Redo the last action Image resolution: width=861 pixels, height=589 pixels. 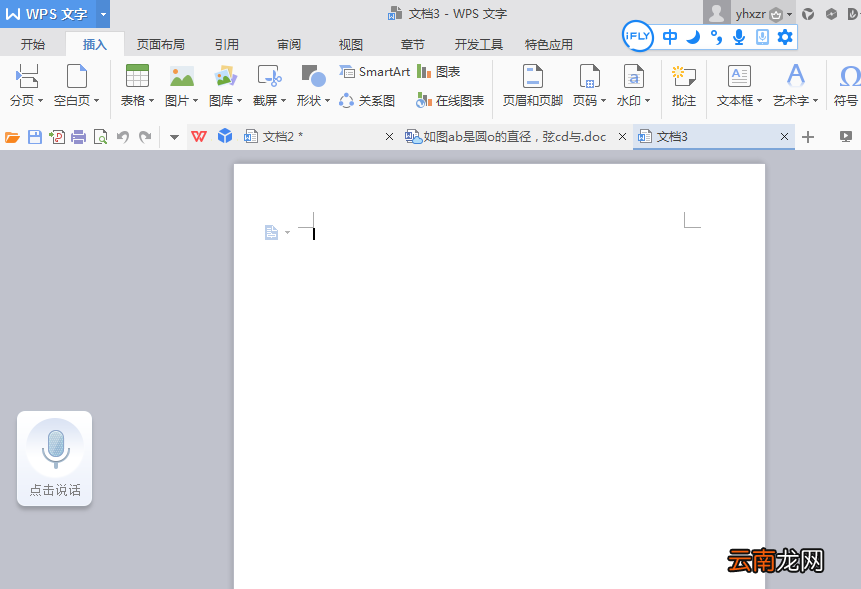tap(145, 137)
